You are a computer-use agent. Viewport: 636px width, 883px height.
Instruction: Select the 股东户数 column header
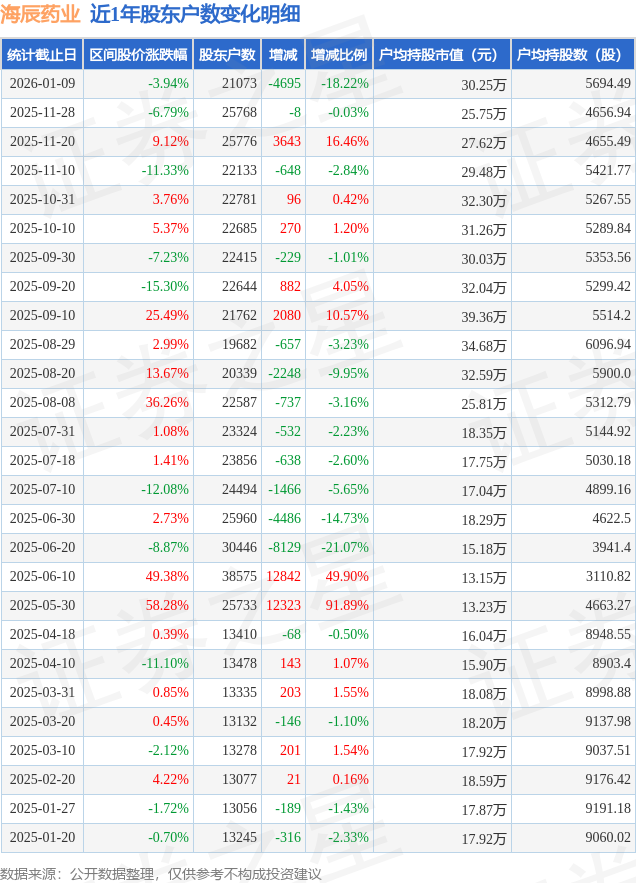click(227, 55)
